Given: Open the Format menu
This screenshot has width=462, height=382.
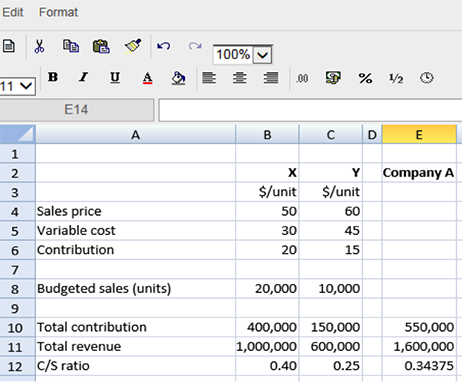Looking at the screenshot, I should click(58, 12).
